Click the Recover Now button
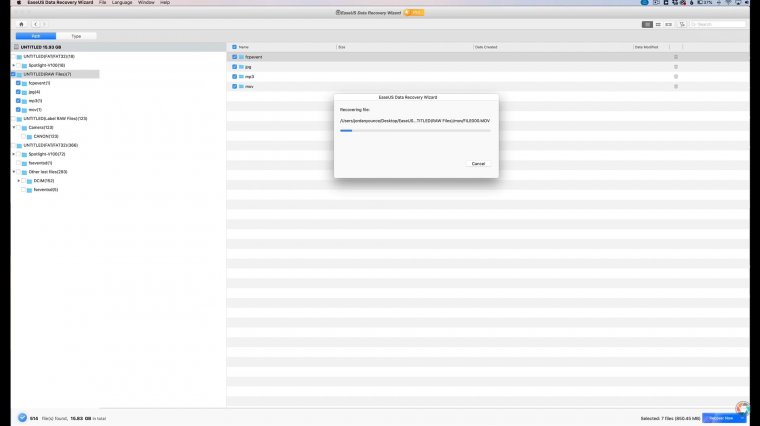760x426 pixels. click(721, 418)
